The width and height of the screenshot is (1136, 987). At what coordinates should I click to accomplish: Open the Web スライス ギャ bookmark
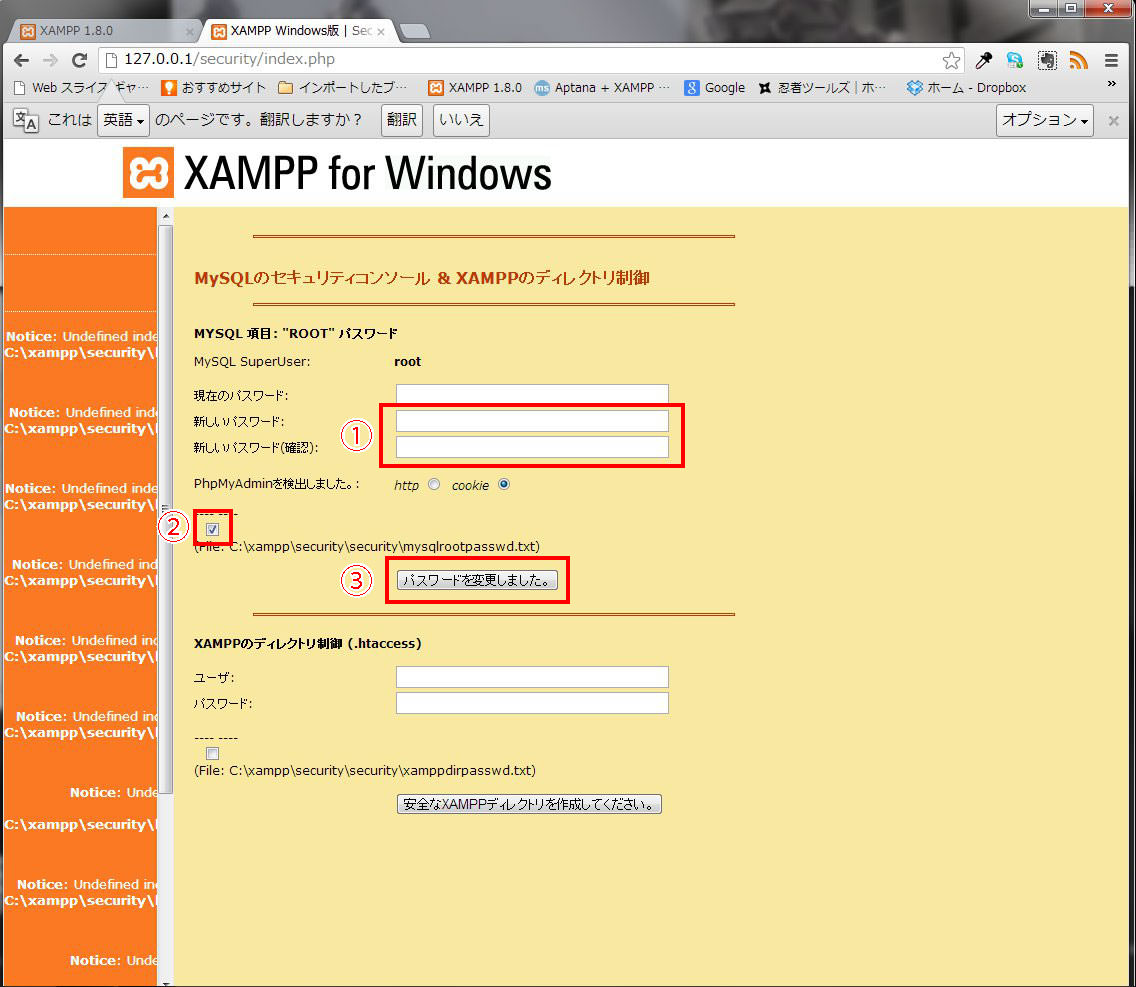coord(81,88)
